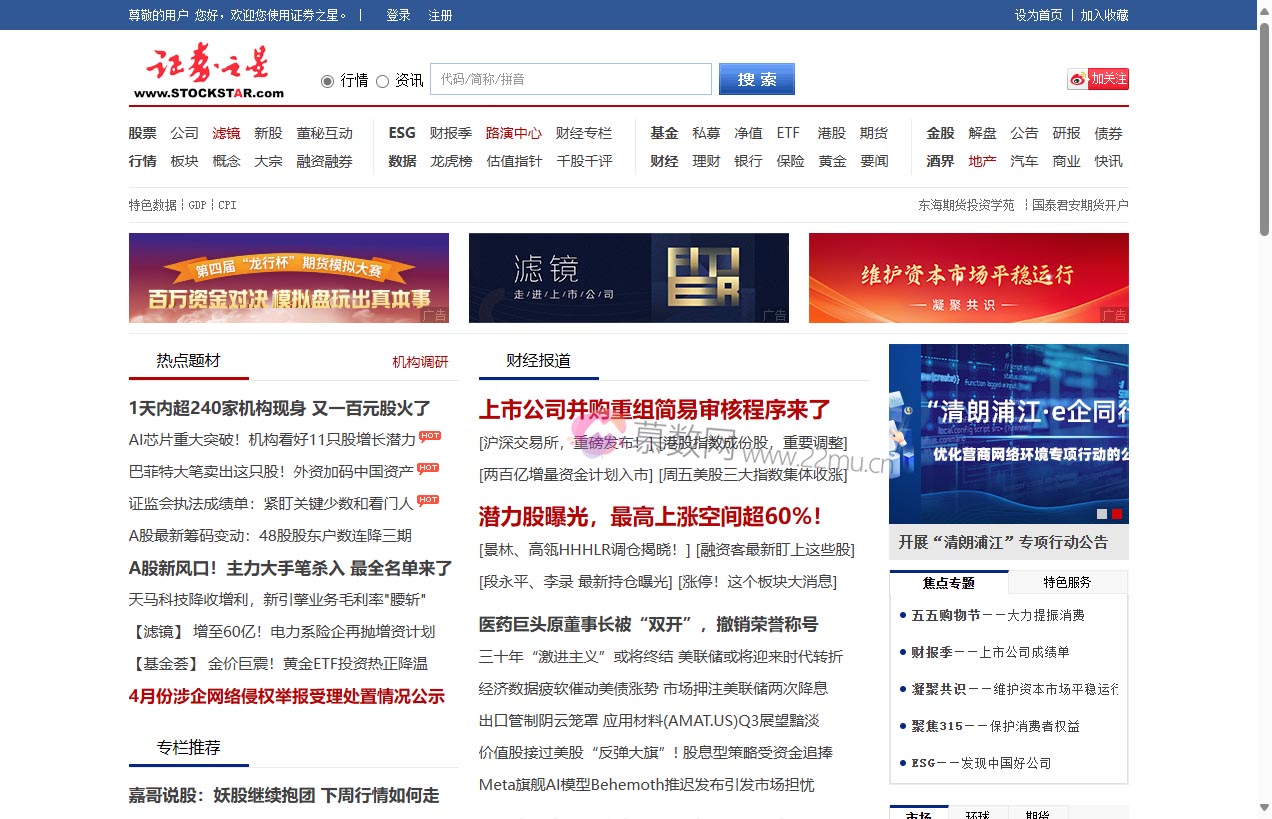Open the 滤镜 navigation menu item
This screenshot has height=819, width=1272.
click(x=226, y=132)
